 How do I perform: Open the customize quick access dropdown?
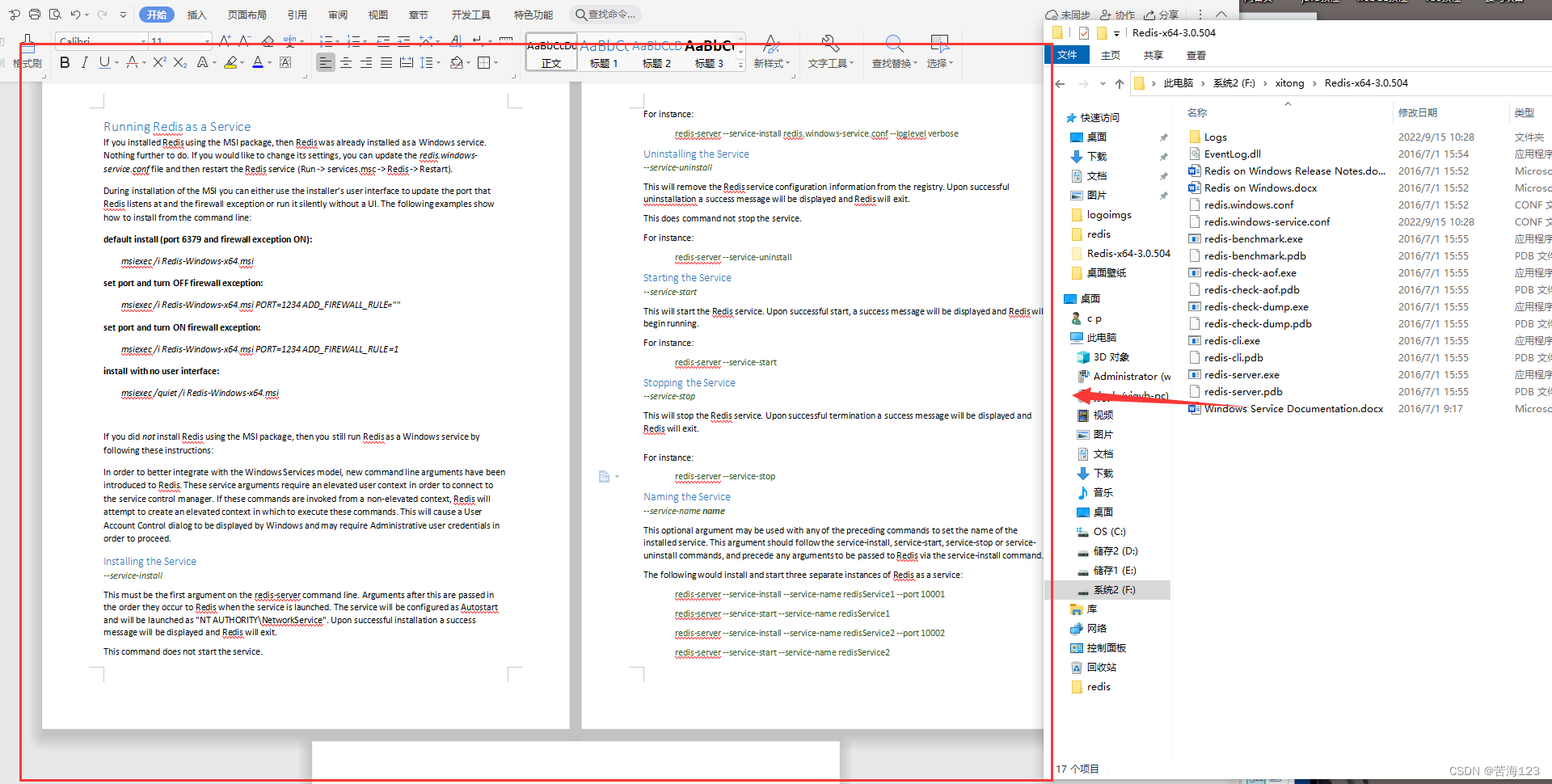(123, 15)
